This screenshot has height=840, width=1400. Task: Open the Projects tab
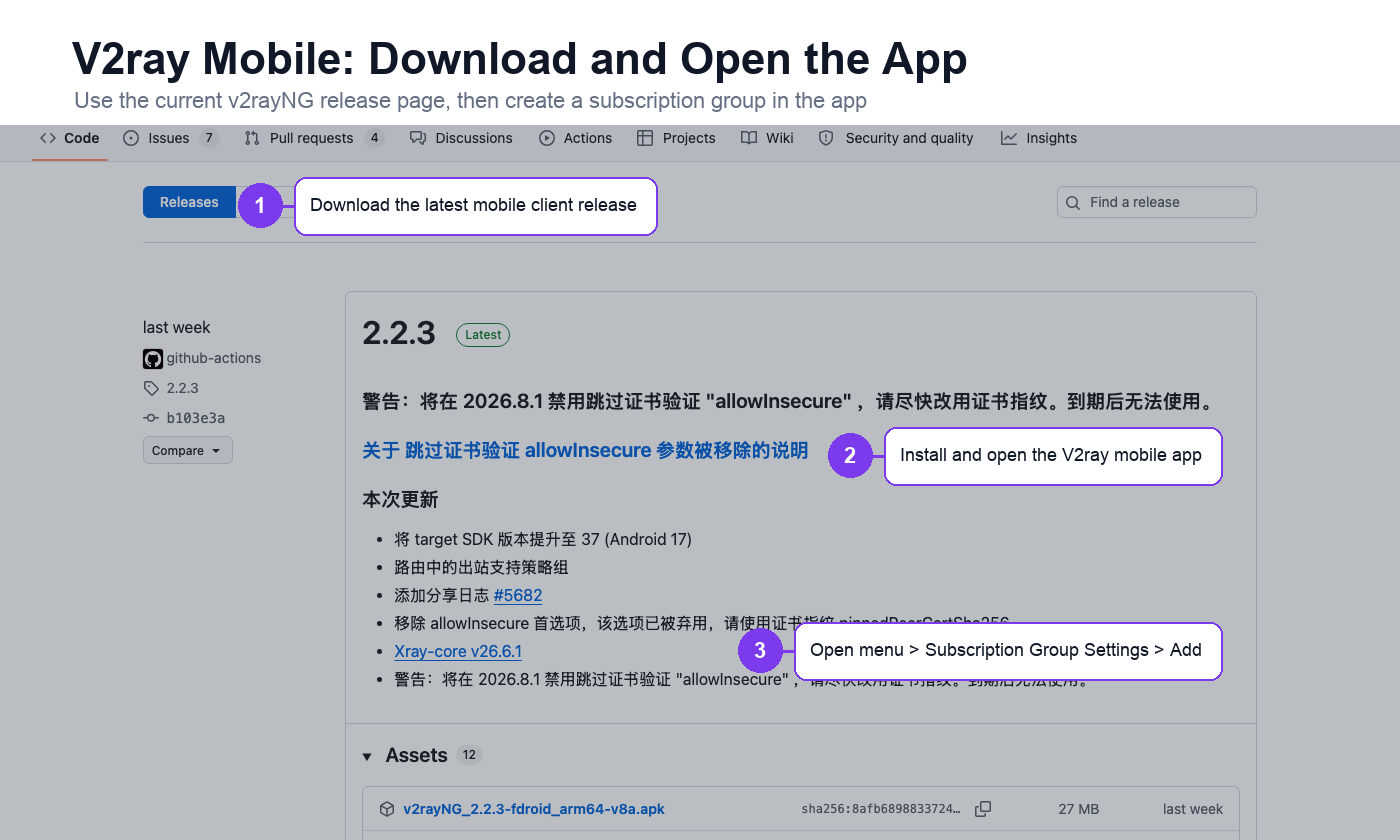[676, 138]
